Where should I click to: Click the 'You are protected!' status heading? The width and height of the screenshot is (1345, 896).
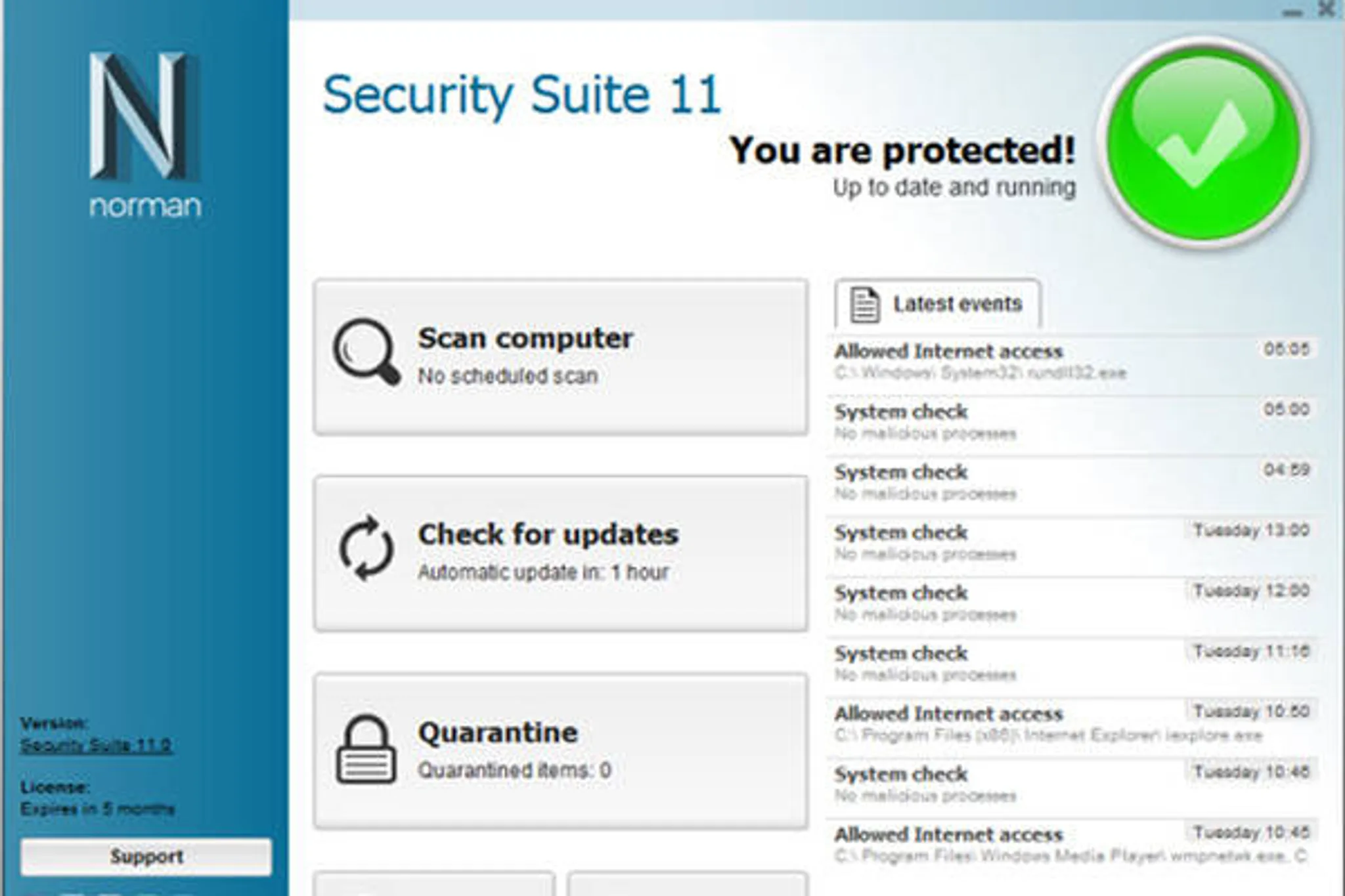coord(902,150)
